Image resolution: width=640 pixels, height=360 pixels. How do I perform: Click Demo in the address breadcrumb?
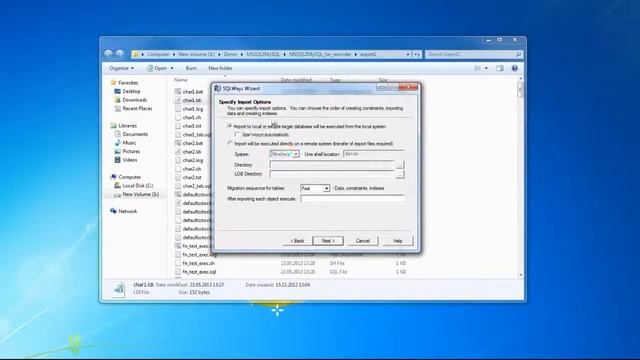230,54
